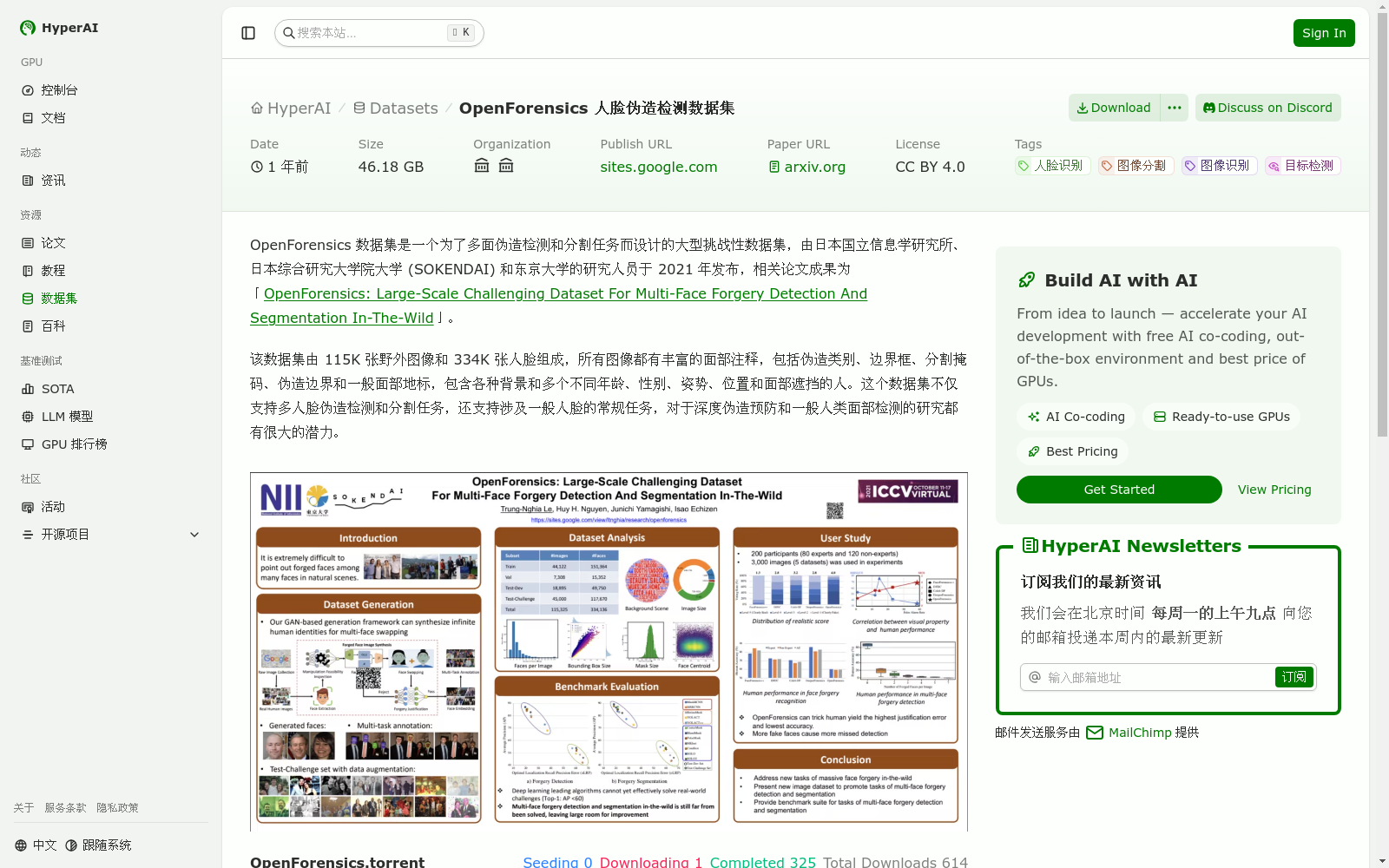This screenshot has width=1389, height=868.
Task: Click the Seeding 0 text
Action: 557,862
